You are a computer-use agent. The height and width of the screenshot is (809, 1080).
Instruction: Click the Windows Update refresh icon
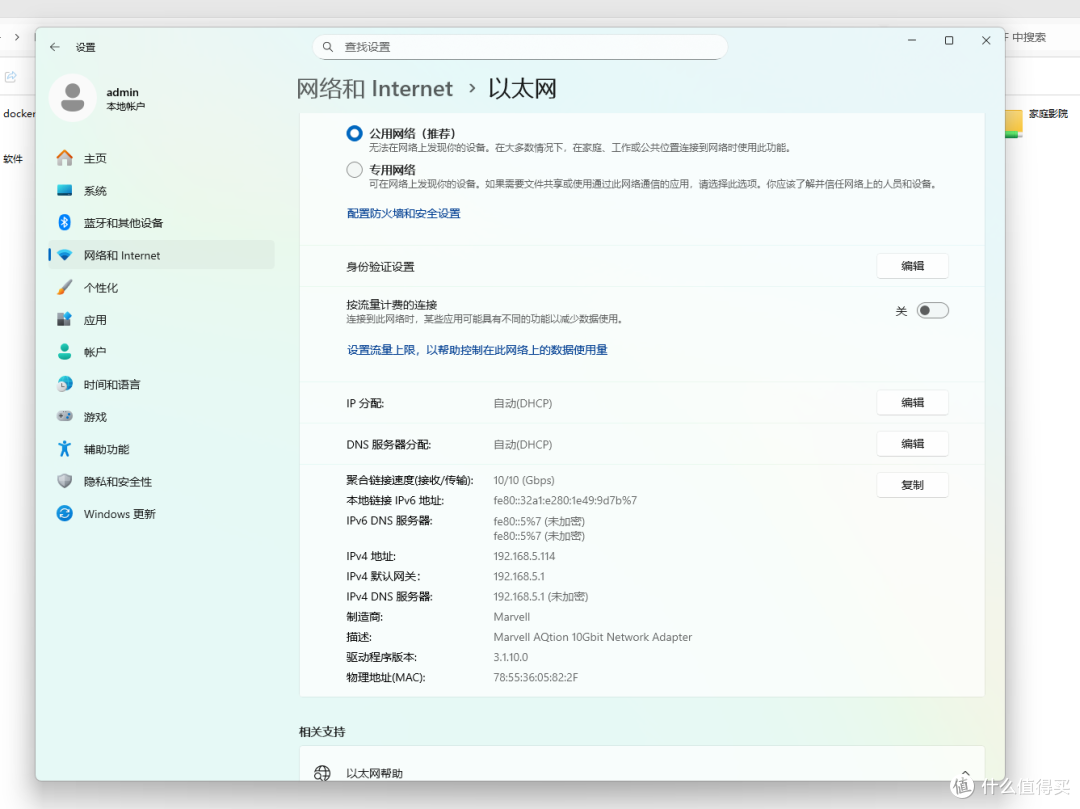click(65, 514)
